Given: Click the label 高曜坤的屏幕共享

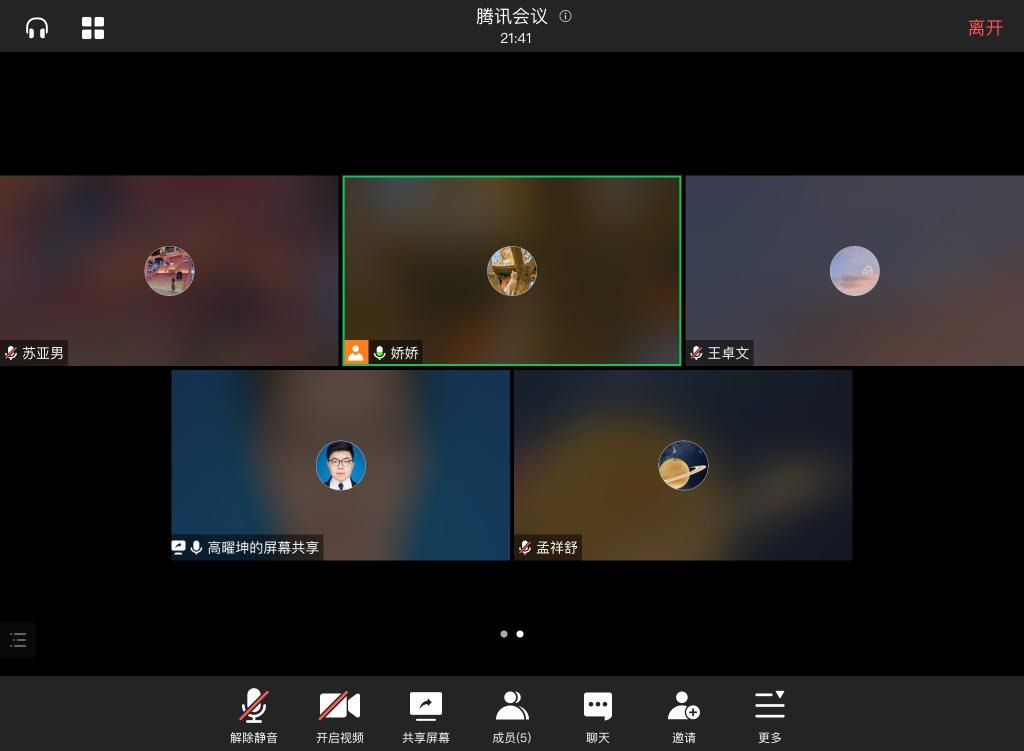Looking at the screenshot, I should pos(263,547).
